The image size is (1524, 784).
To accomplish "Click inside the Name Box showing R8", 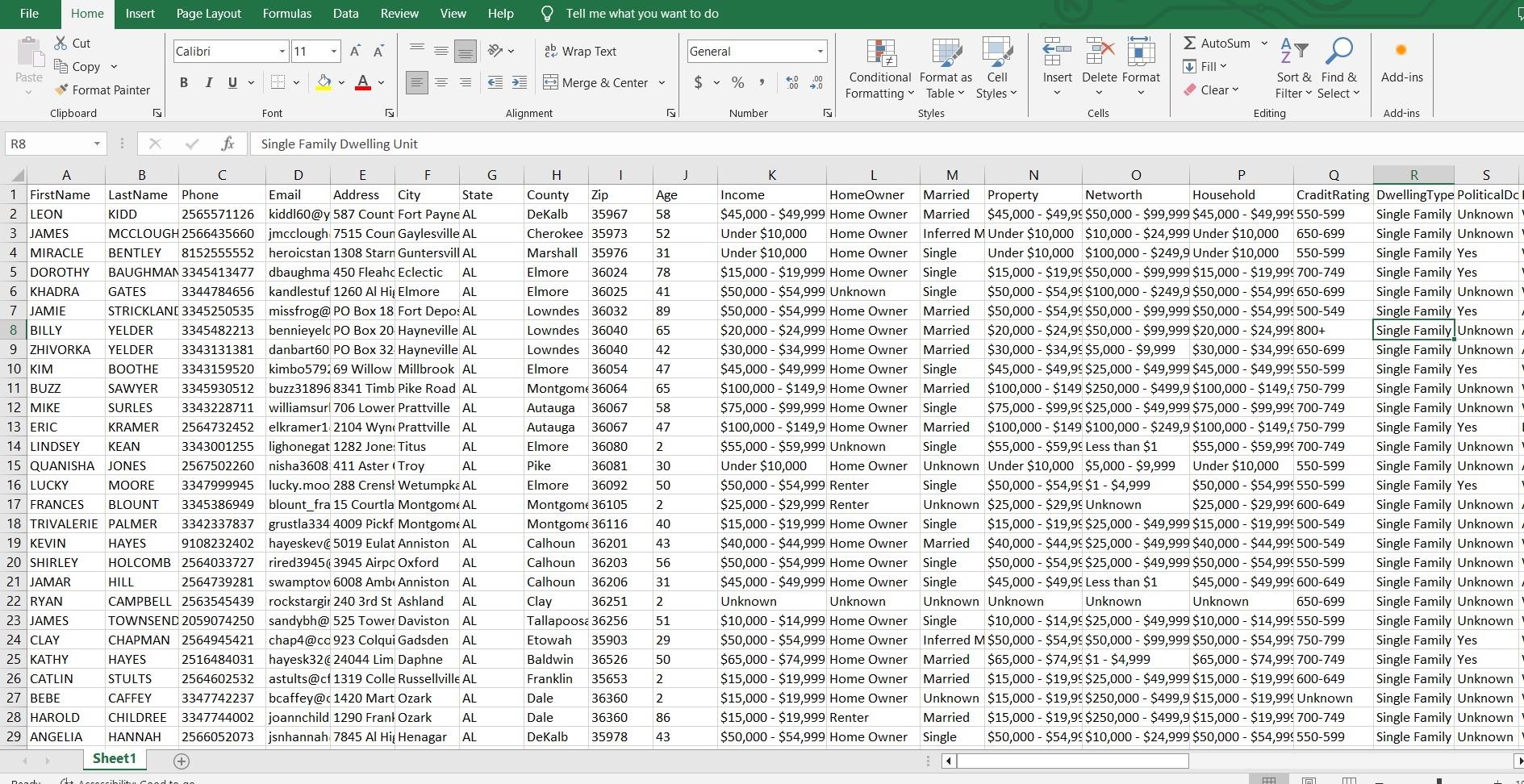I will 48,144.
